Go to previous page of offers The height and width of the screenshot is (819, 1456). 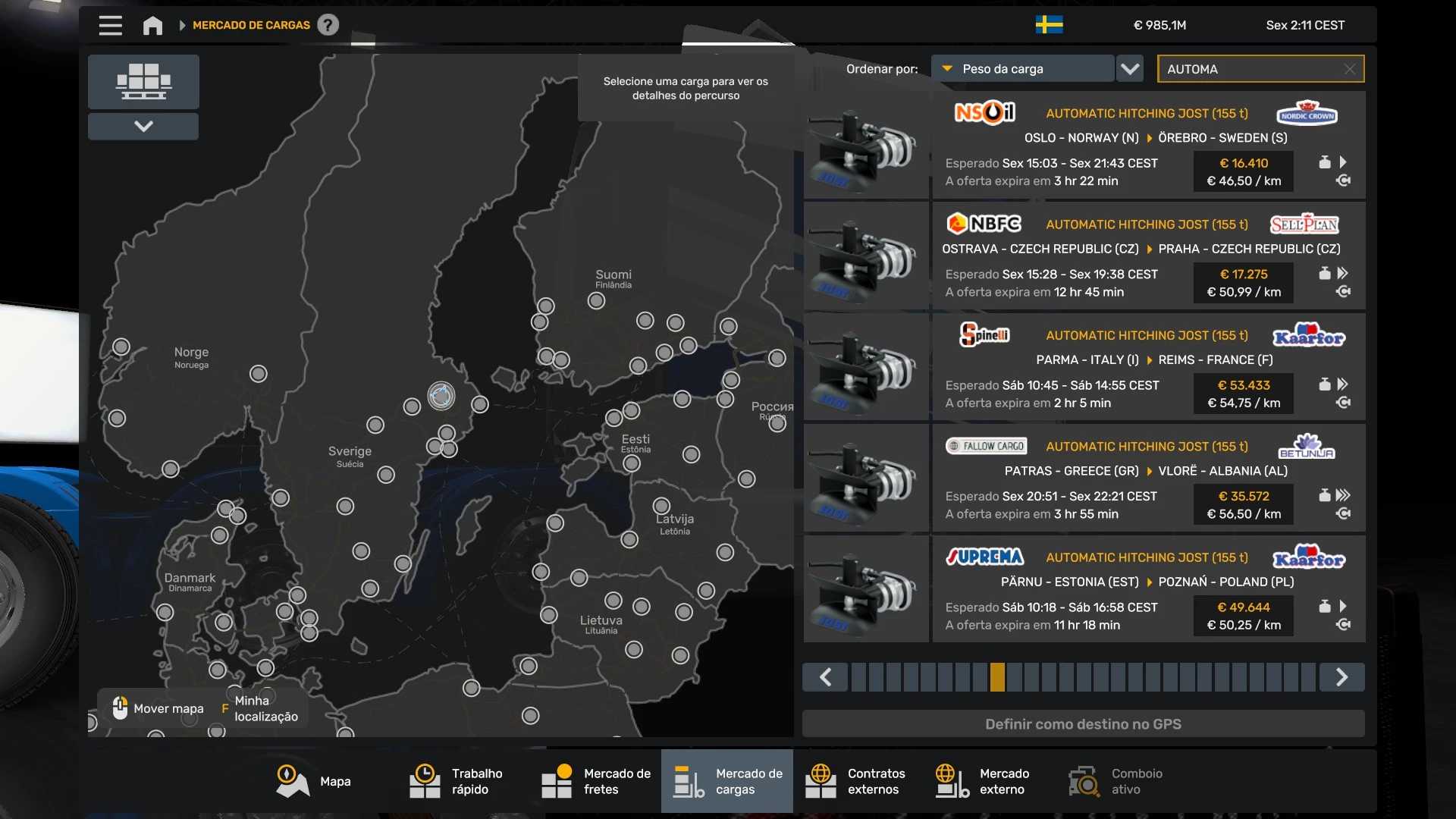point(826,677)
